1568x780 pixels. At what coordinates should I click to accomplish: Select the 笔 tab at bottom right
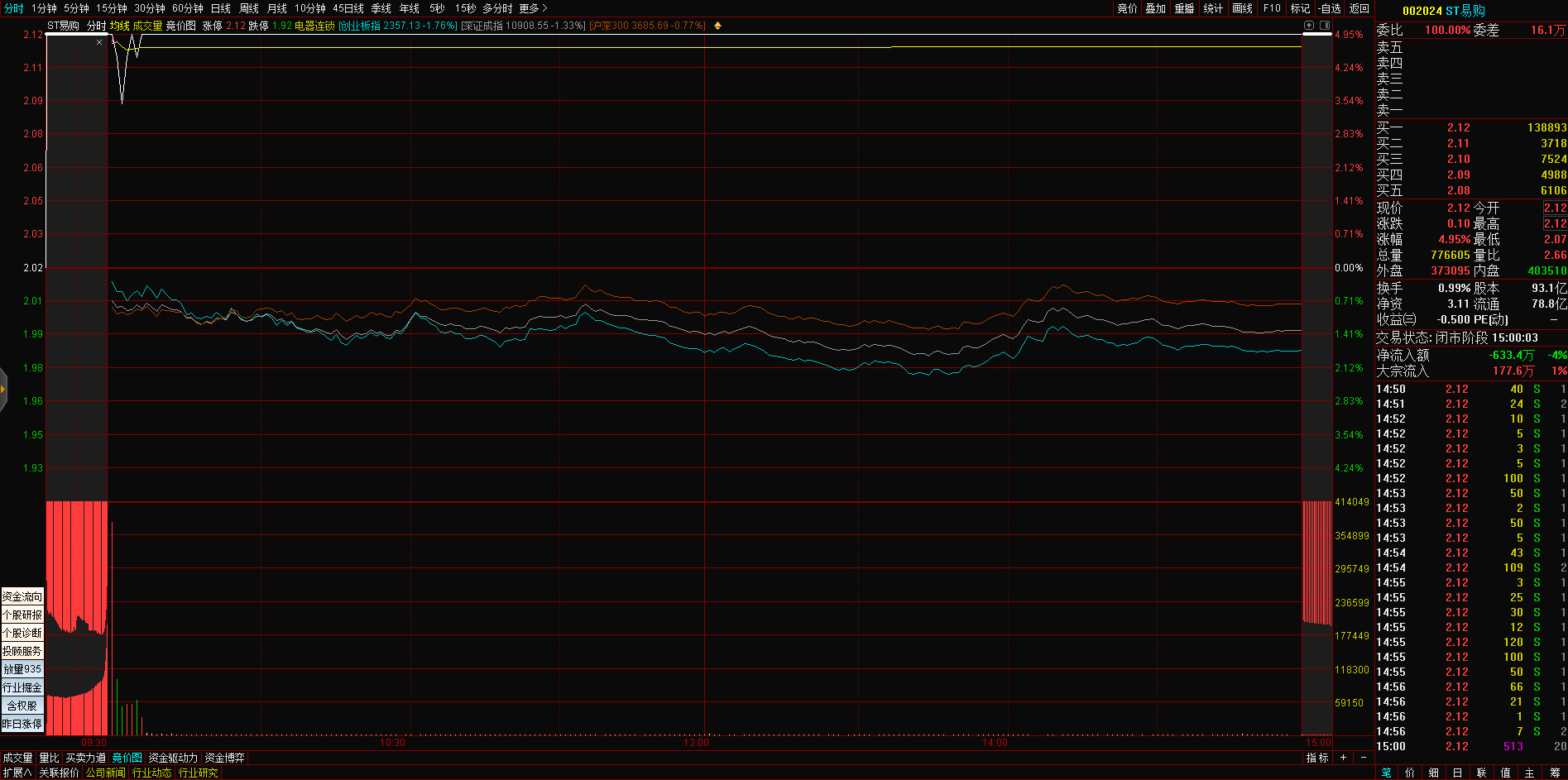[x=1387, y=773]
